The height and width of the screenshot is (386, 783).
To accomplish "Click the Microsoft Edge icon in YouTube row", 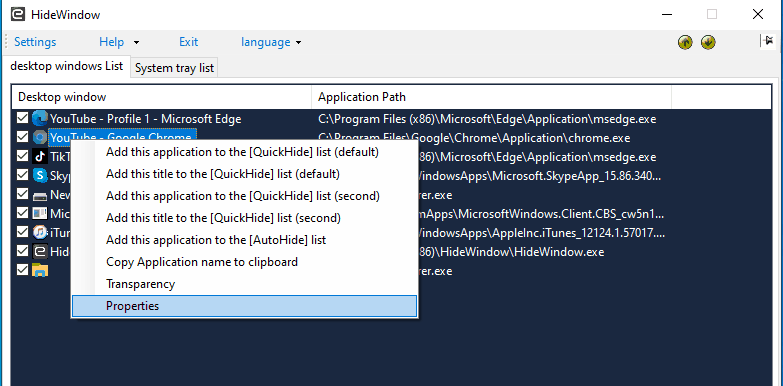I will tap(39, 119).
